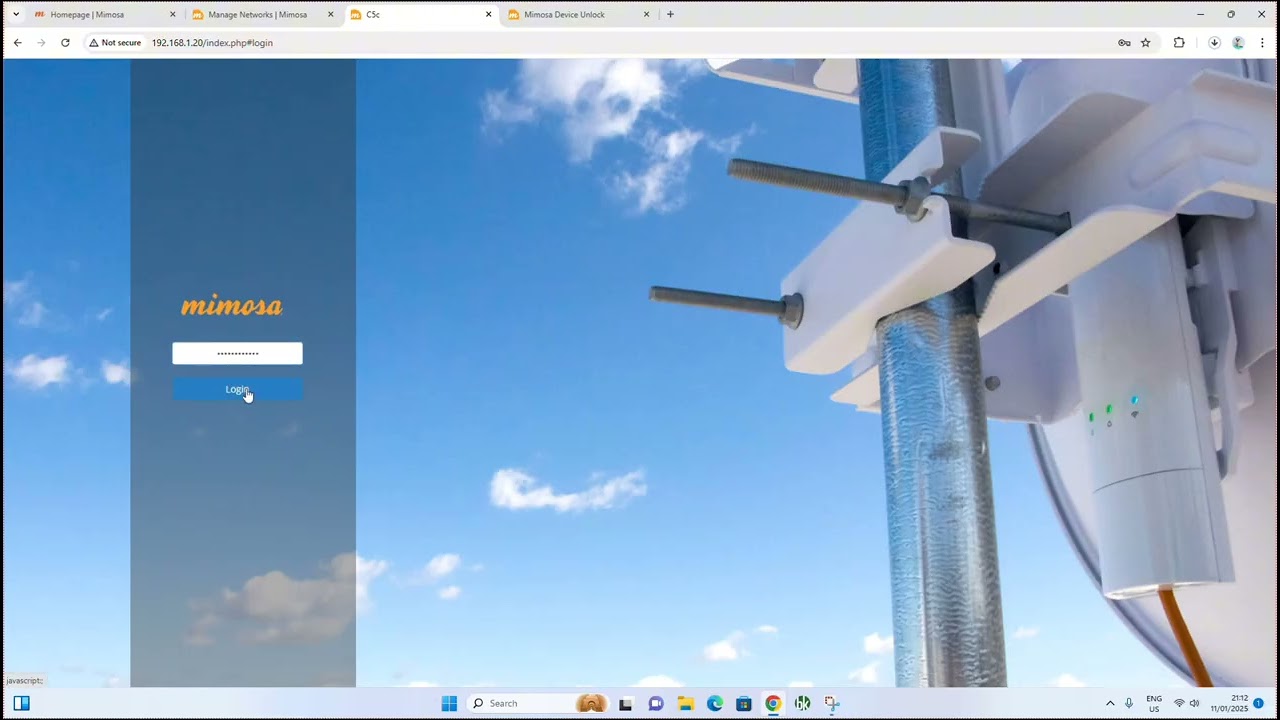Viewport: 1280px width, 720px height.
Task: Restore down the Chrome window
Action: (x=1231, y=14)
